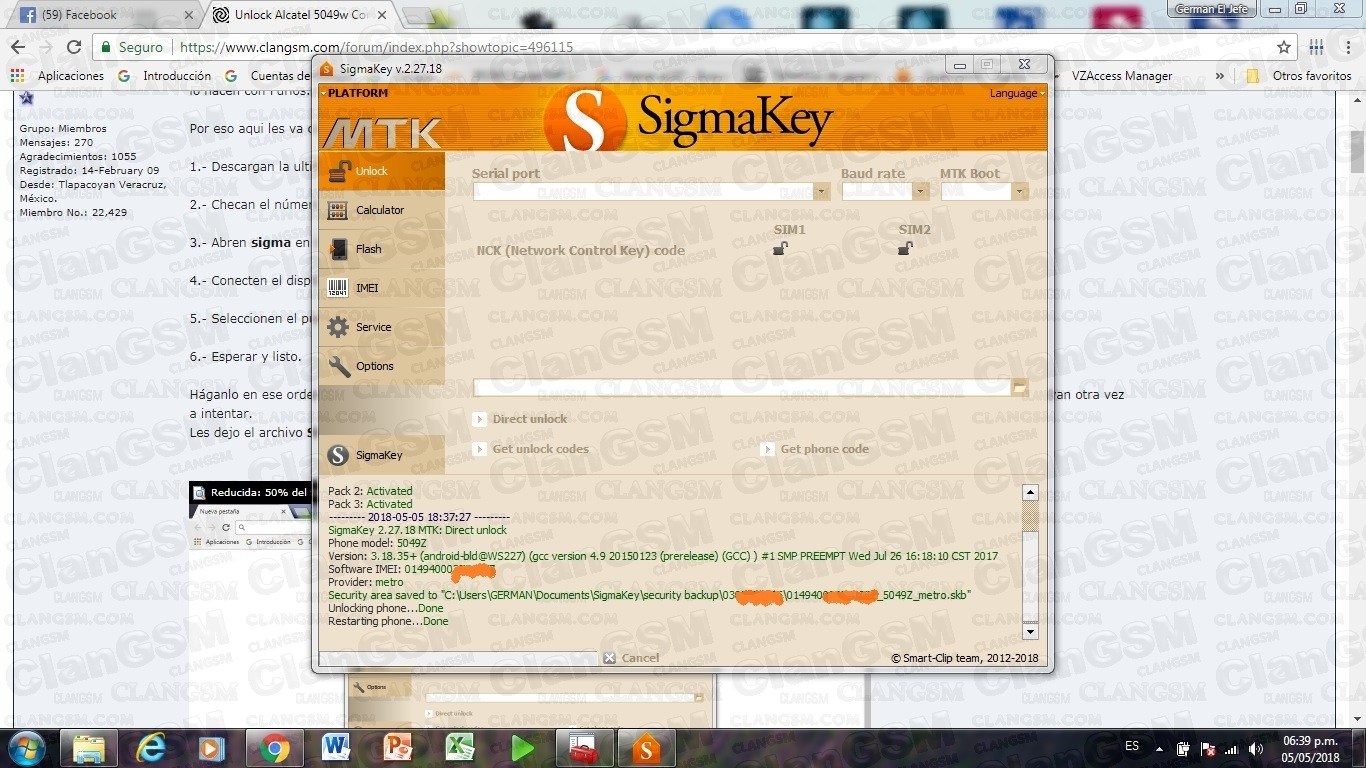Click 'Pack 3: Activated' log line
Screen dimensions: 1366x768
coord(370,504)
